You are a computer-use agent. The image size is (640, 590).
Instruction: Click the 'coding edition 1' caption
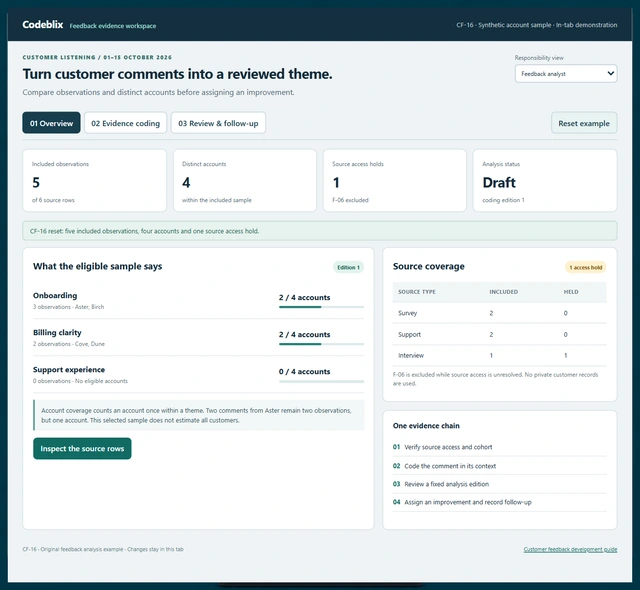coord(503,200)
